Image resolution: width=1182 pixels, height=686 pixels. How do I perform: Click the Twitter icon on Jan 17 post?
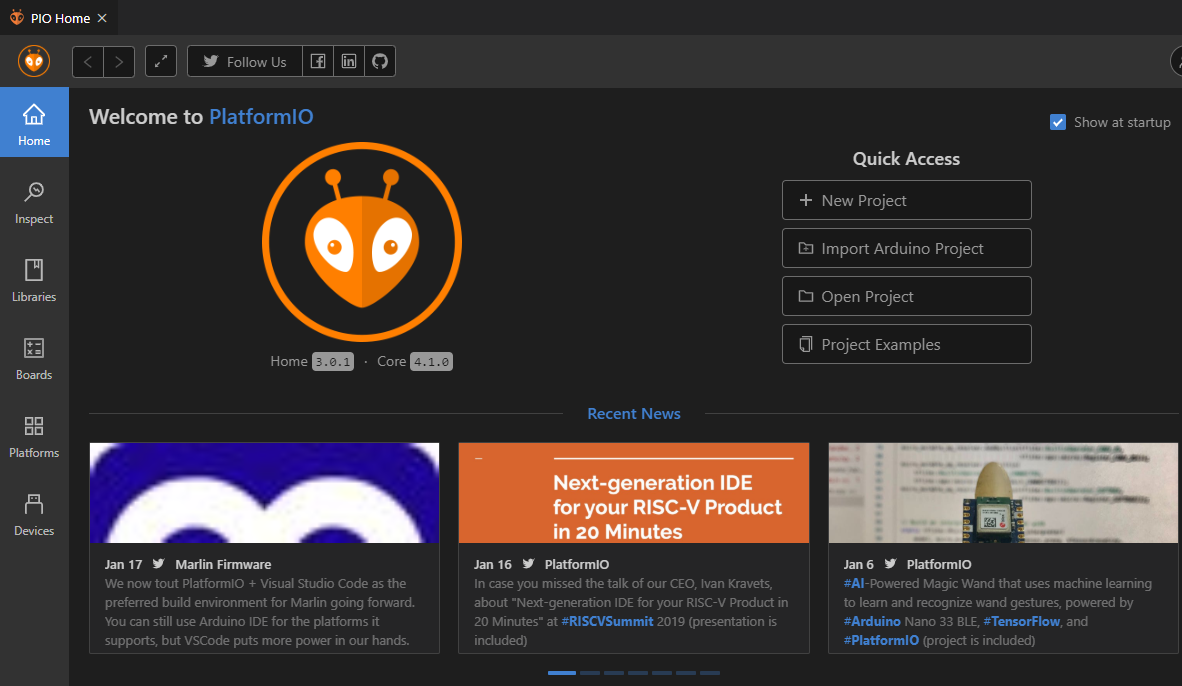(158, 564)
